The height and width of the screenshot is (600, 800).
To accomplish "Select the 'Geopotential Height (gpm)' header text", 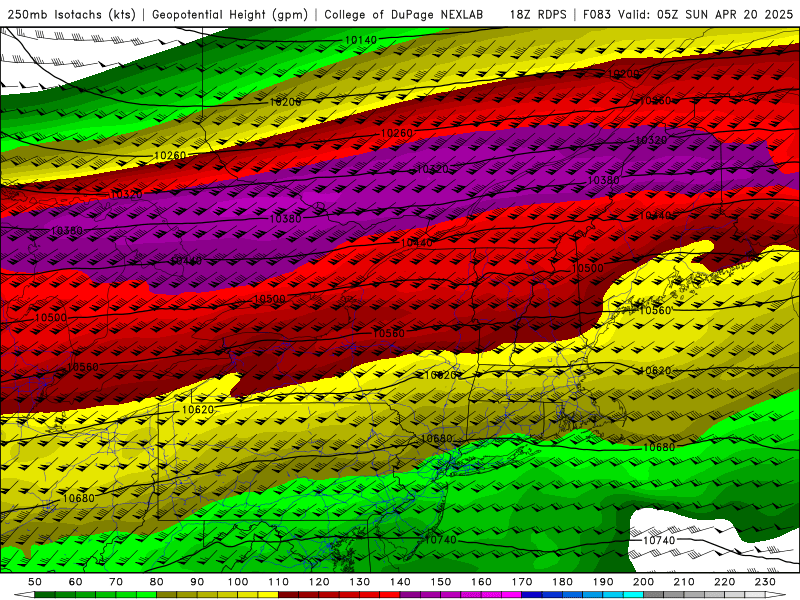I will point(230,15).
